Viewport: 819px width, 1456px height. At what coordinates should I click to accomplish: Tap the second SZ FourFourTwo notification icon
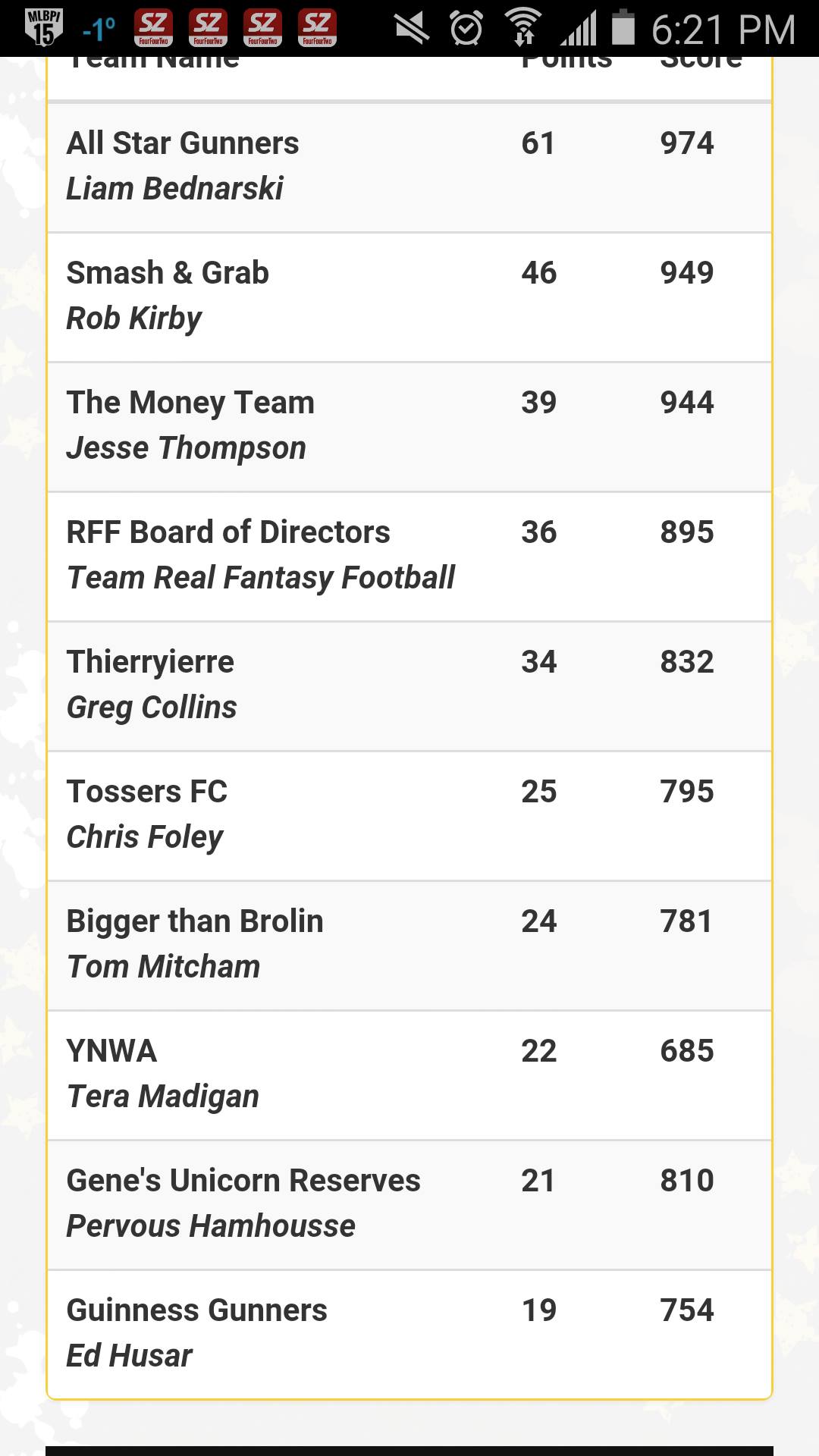(x=208, y=27)
